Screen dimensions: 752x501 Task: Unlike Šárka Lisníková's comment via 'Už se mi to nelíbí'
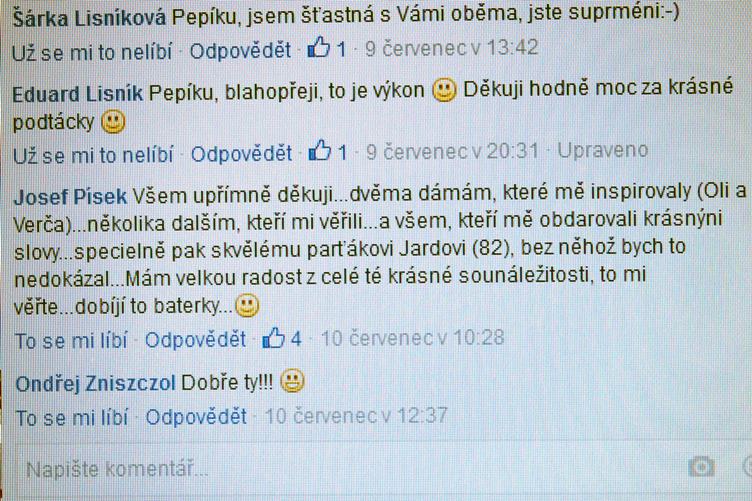[92, 52]
